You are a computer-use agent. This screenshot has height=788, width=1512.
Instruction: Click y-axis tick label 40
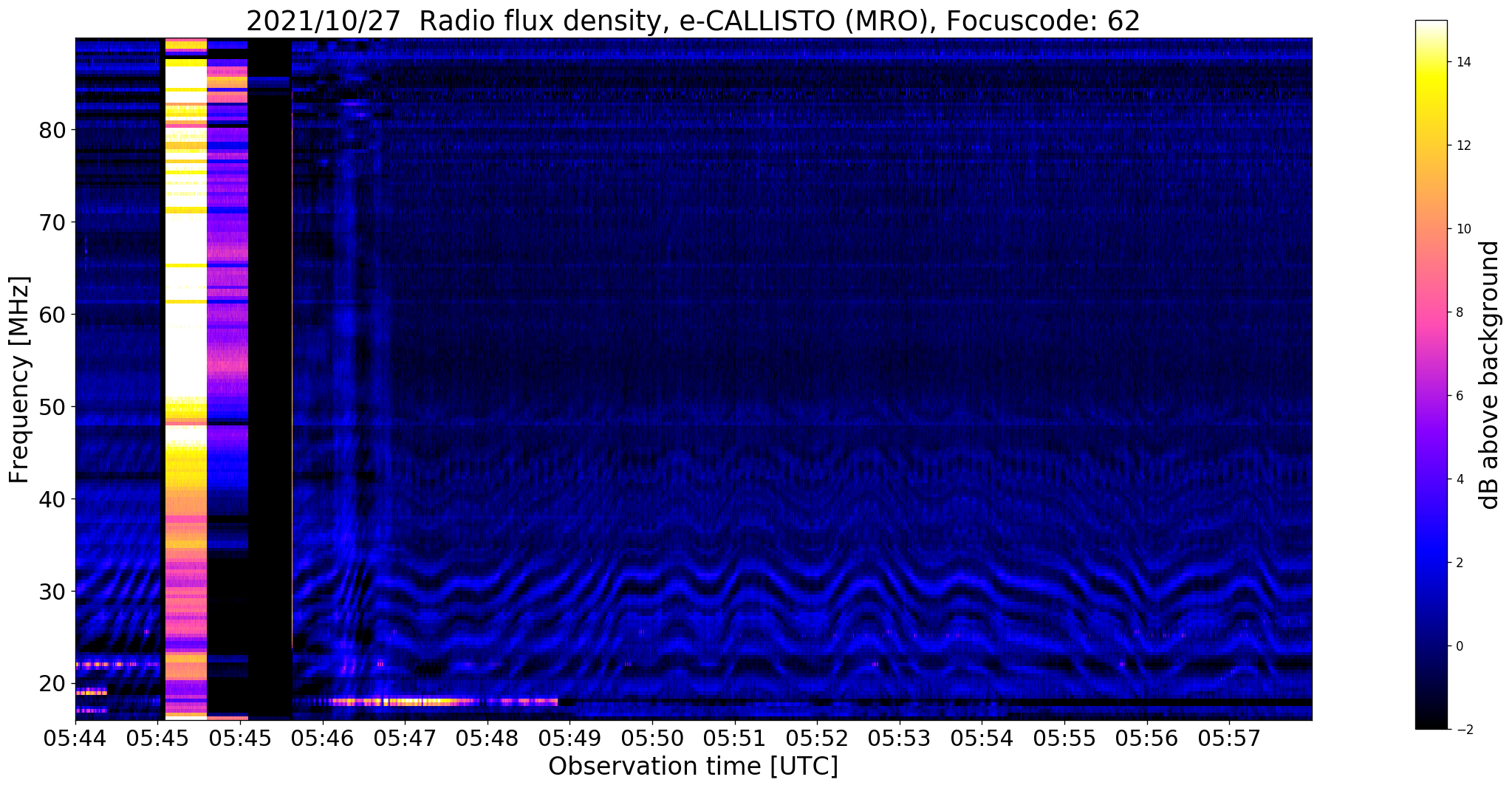point(52,499)
